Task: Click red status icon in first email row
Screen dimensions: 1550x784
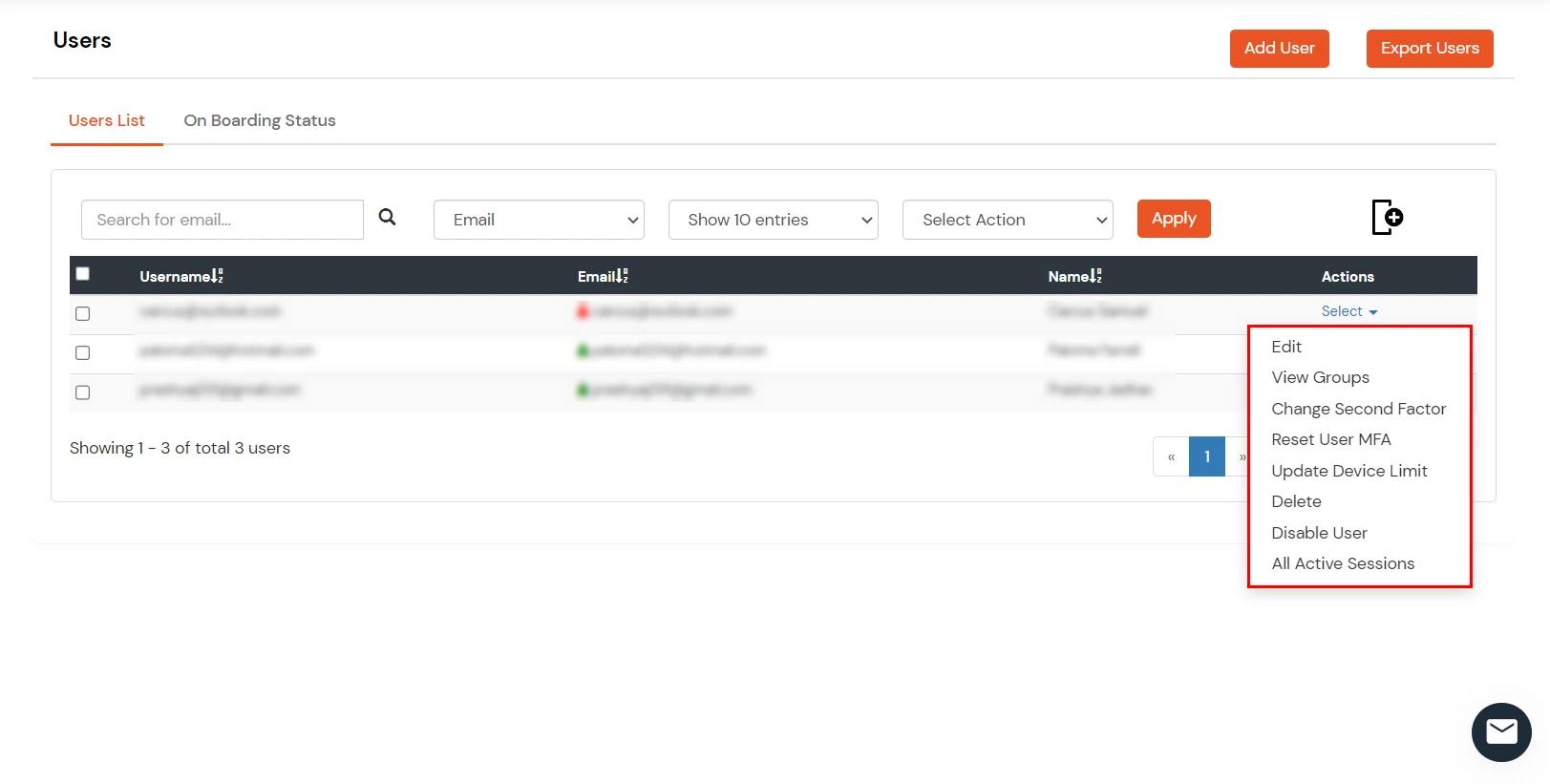Action: (x=583, y=311)
